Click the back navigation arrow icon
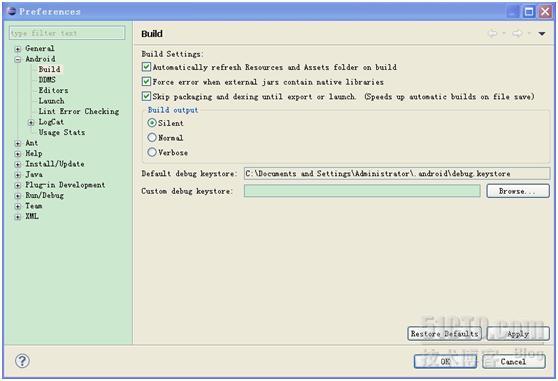 coord(492,33)
